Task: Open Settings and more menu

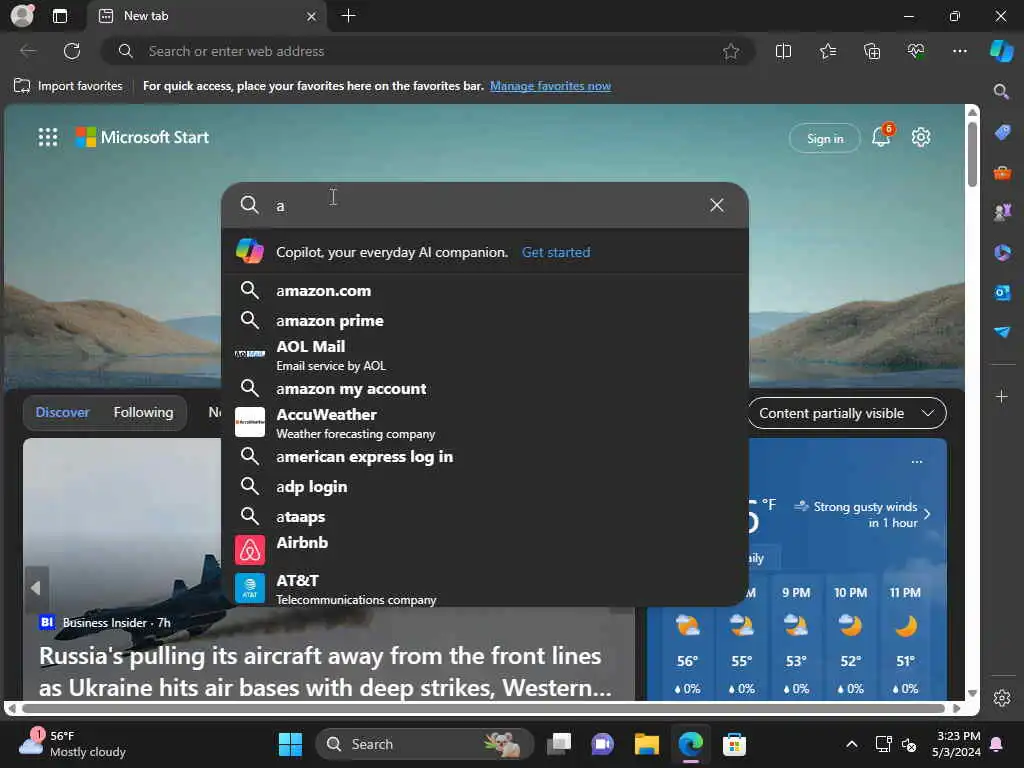Action: 959,51
